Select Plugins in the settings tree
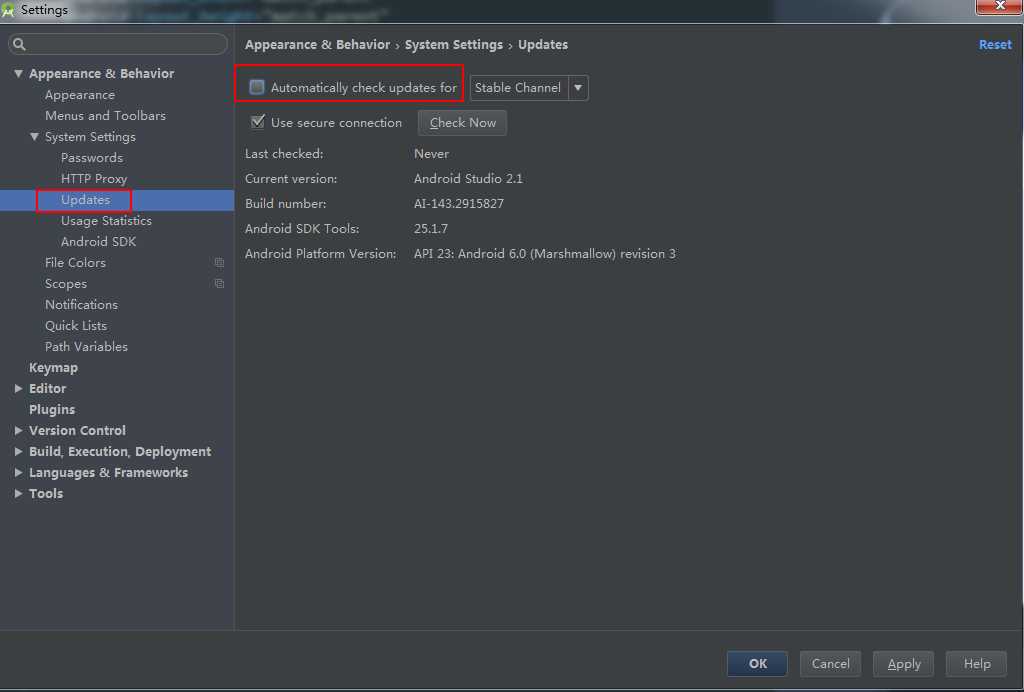The image size is (1024, 692). [x=52, y=409]
